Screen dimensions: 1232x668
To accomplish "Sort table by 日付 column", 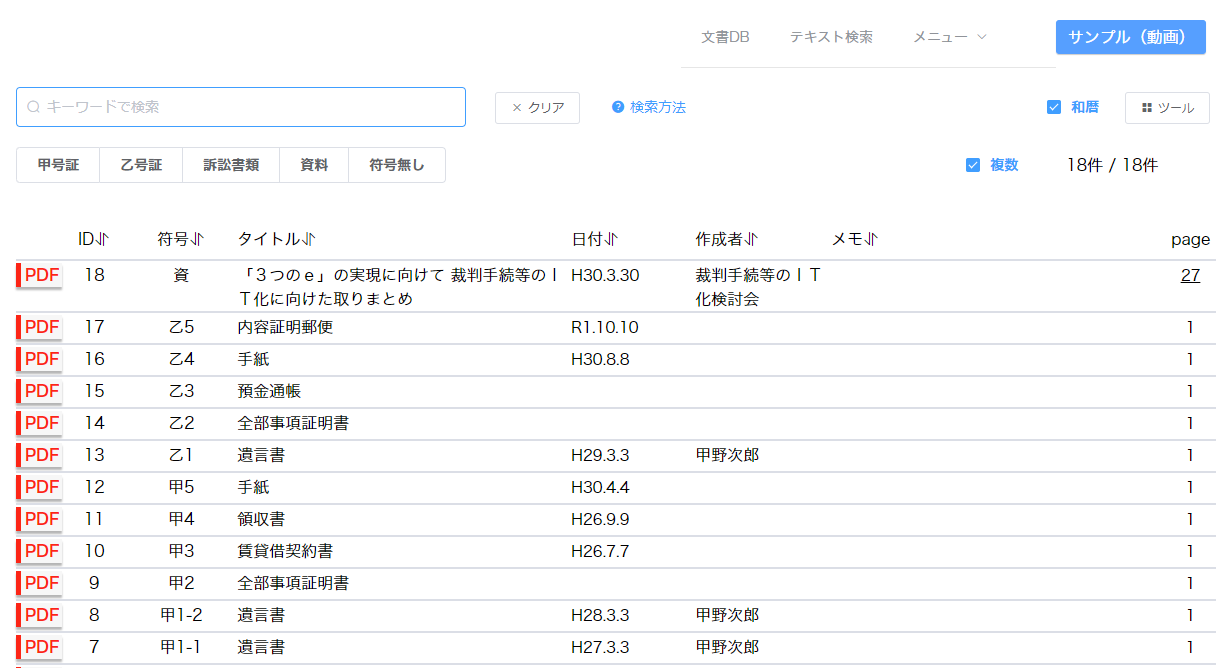I will [x=610, y=239].
